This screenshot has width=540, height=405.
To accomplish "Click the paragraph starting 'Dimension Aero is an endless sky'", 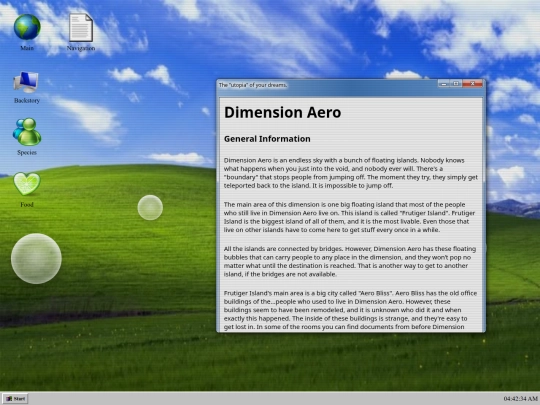I will coord(351,173).
